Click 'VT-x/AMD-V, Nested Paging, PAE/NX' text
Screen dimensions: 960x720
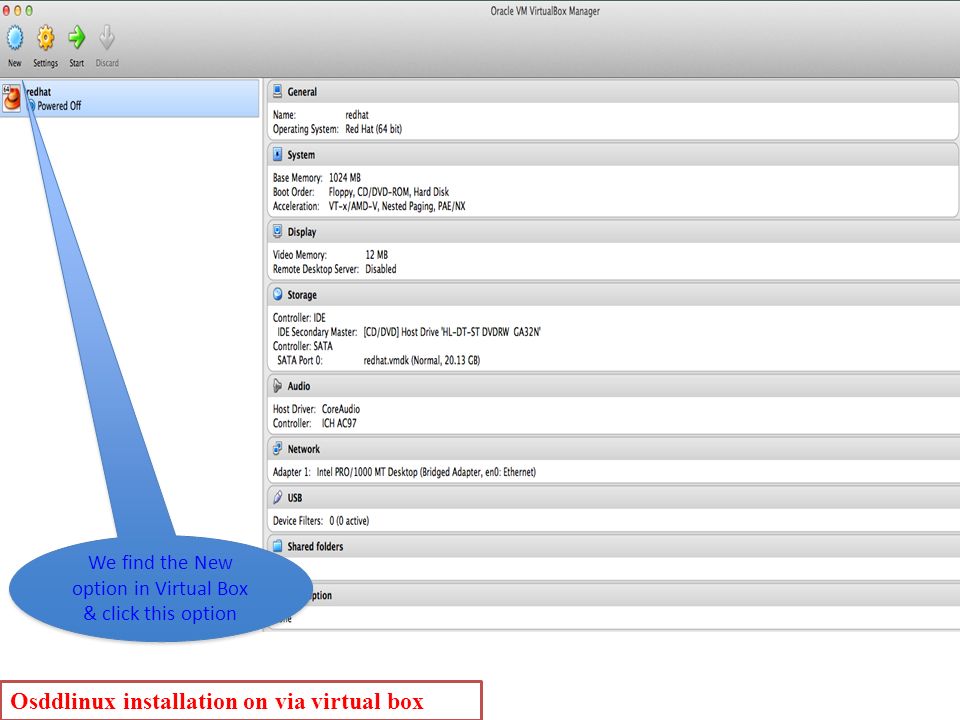(x=397, y=206)
